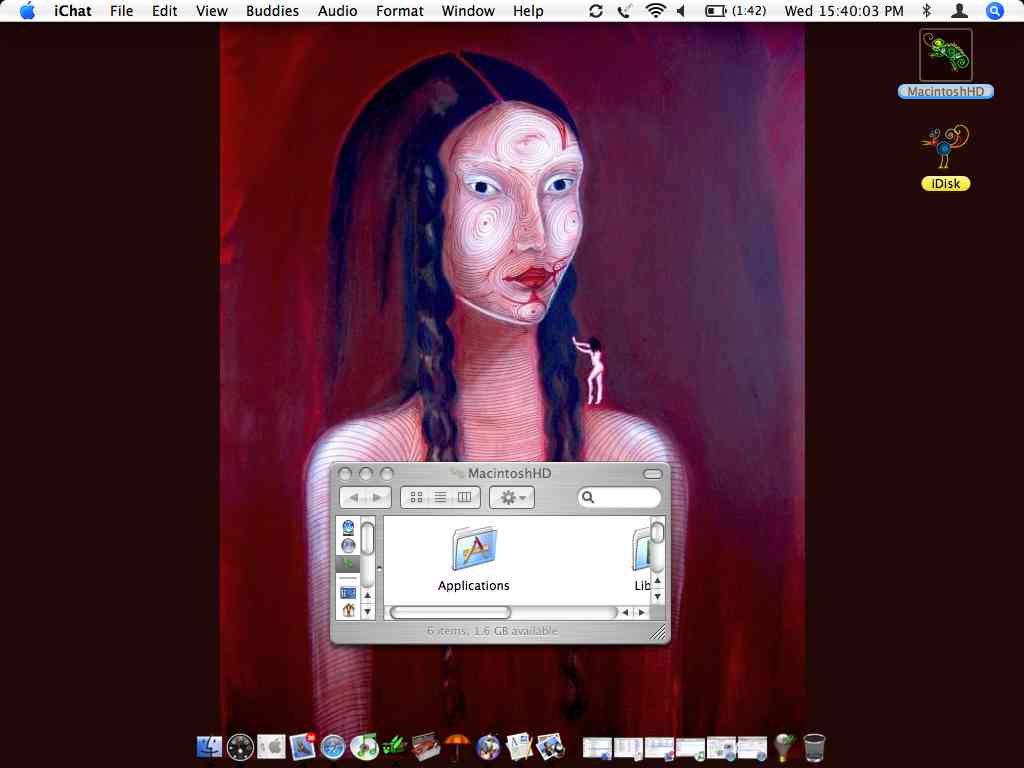Open Dashboard from the Dock

tap(240, 746)
